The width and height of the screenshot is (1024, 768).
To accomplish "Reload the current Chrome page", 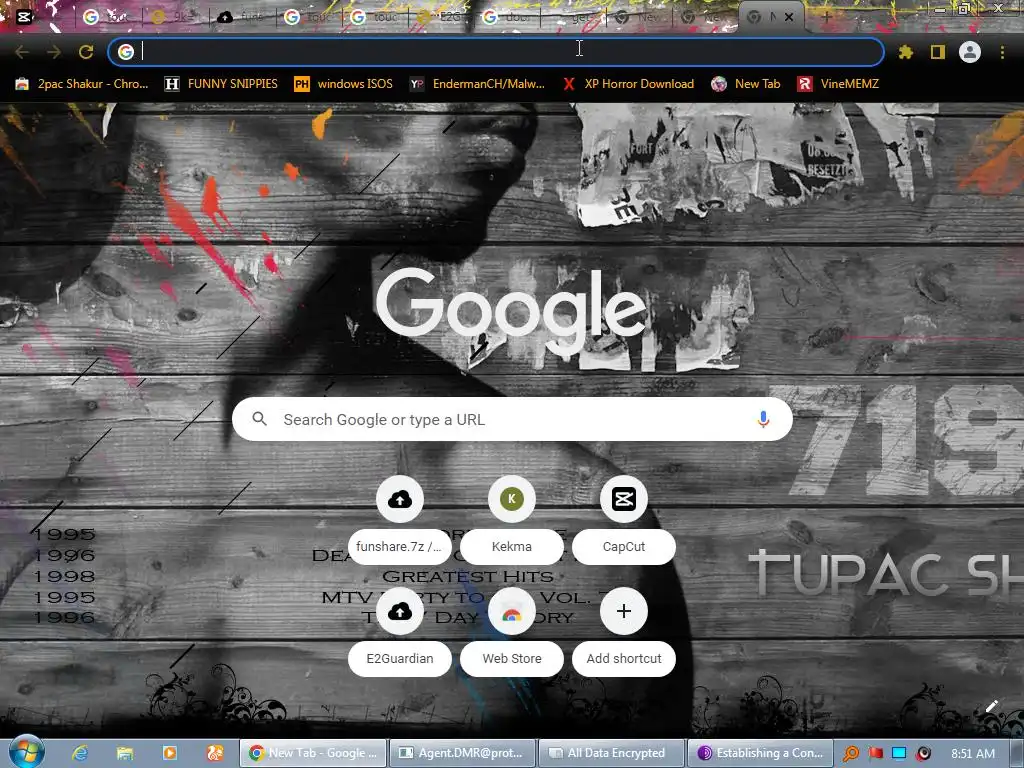I will pos(86,52).
